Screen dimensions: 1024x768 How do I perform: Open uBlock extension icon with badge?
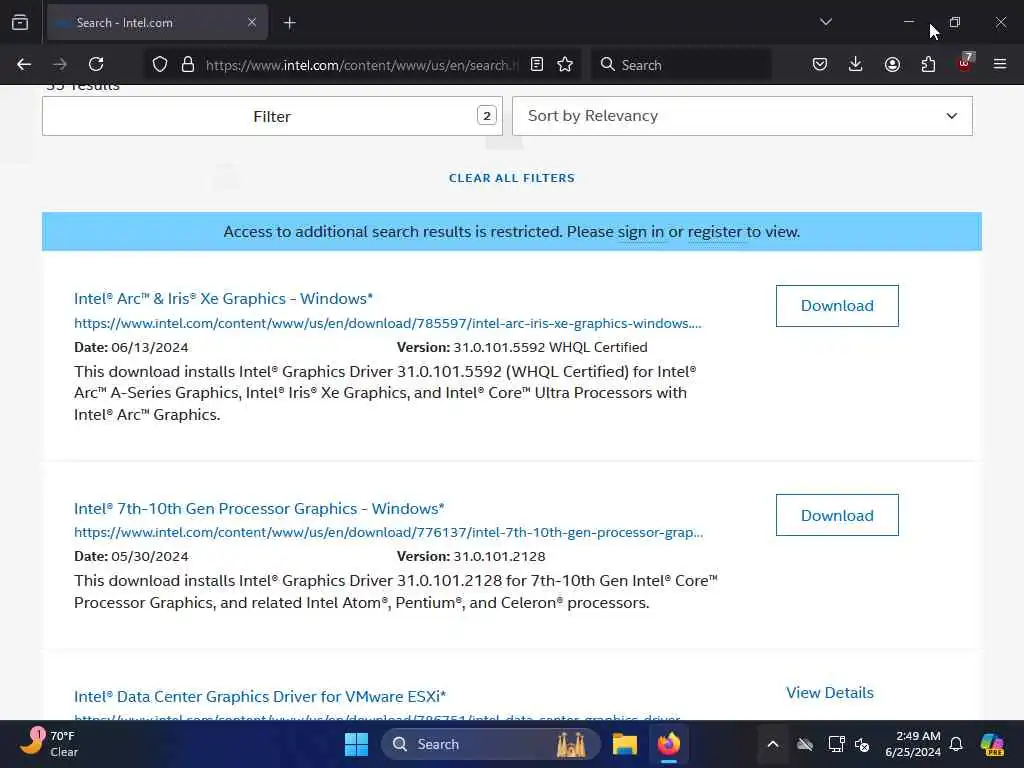pos(965,63)
